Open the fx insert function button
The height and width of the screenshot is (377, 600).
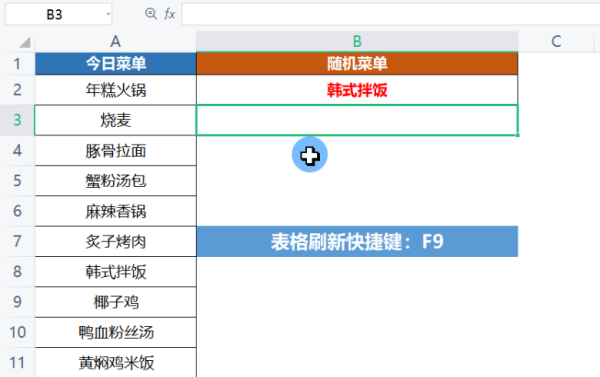[x=170, y=14]
